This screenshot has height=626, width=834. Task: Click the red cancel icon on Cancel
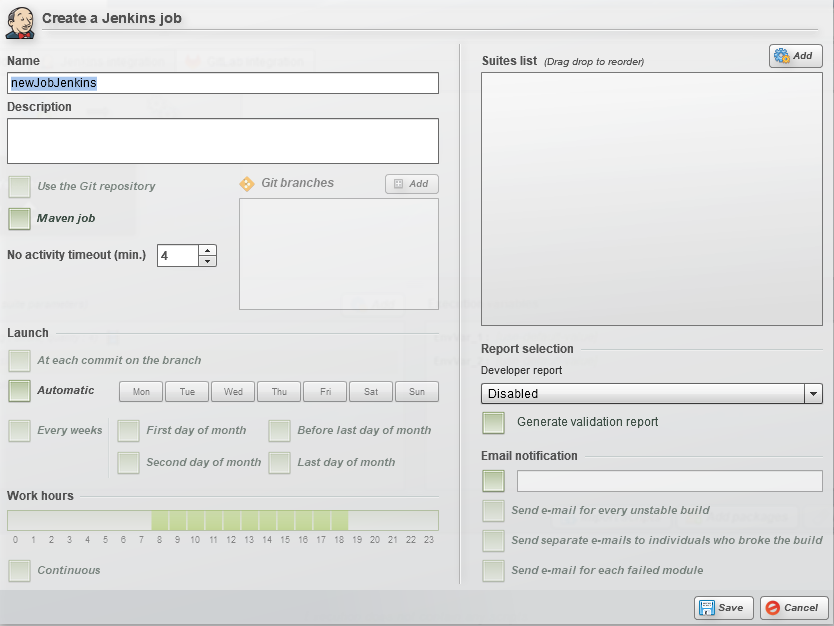click(x=773, y=607)
